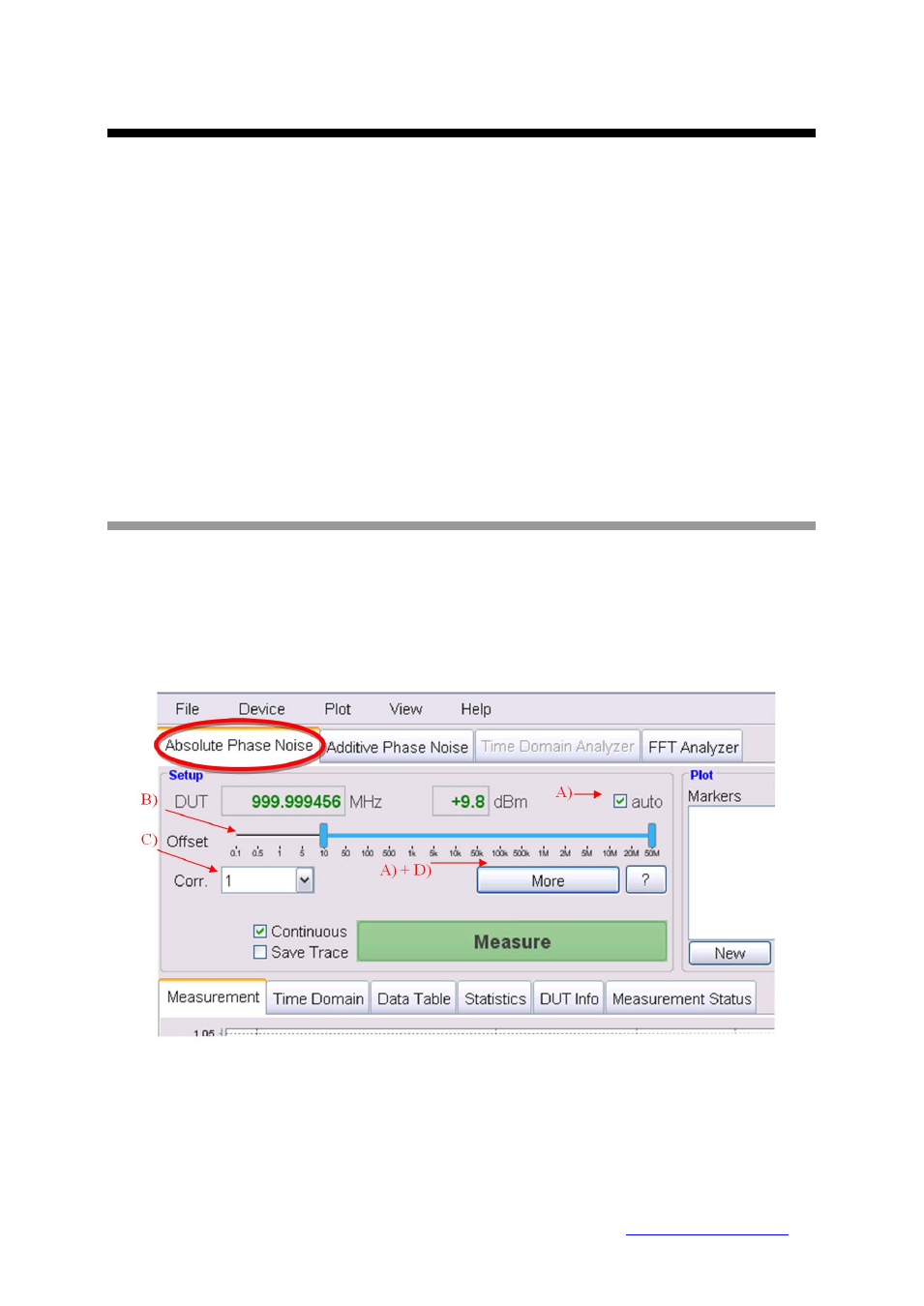Click the DUT power field +9.8
Image resolution: width=924 pixels, height=1306 pixels.
point(461,801)
